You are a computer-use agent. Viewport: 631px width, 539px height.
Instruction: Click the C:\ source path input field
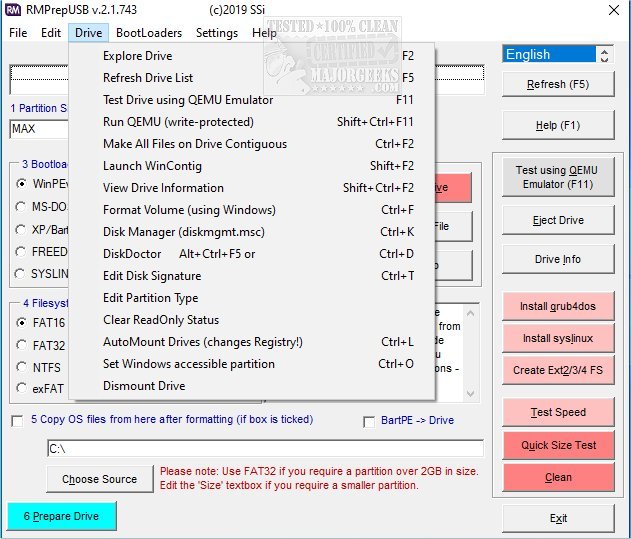point(266,448)
